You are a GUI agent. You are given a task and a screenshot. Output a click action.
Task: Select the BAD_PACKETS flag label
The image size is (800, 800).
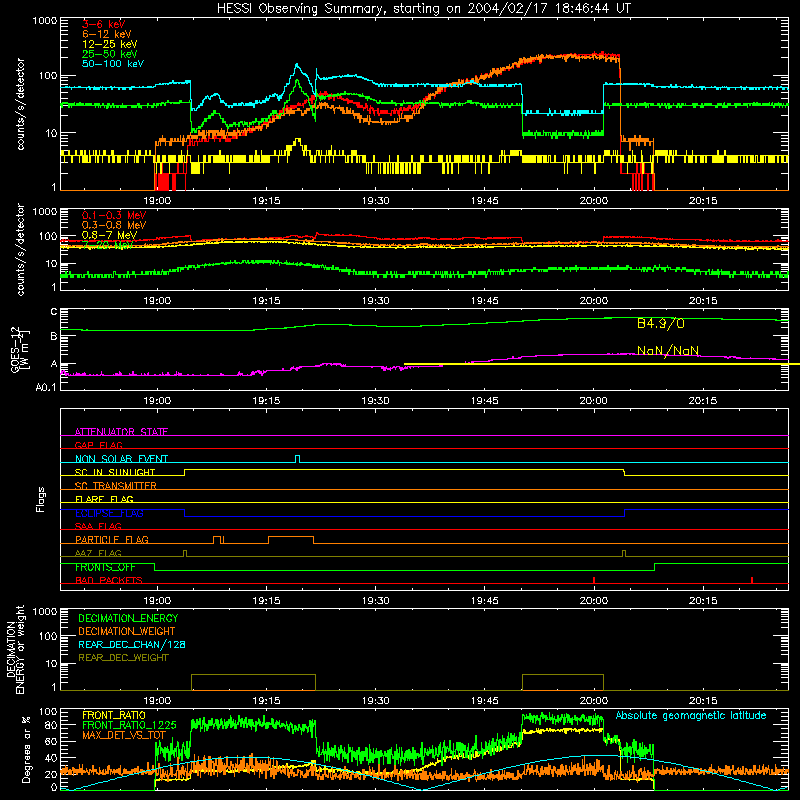[109, 580]
